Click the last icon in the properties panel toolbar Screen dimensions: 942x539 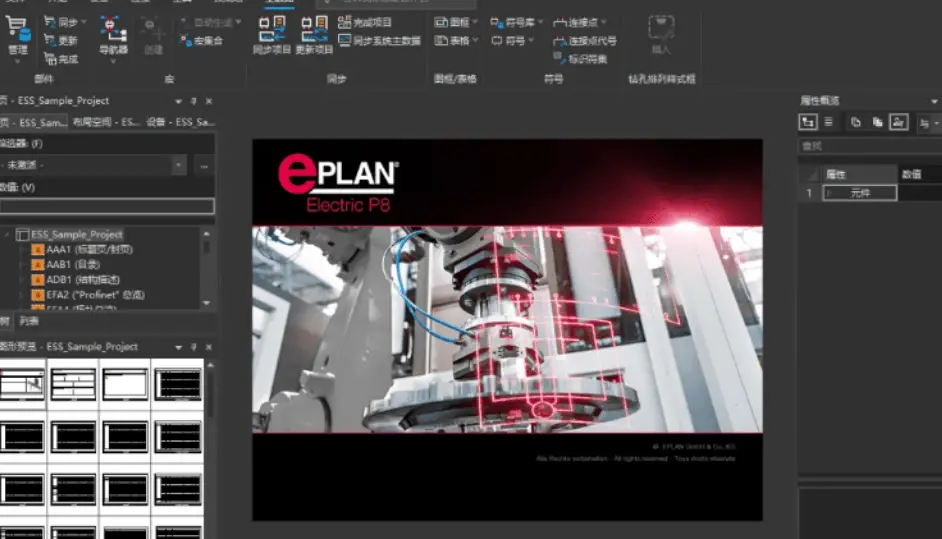pyautogui.click(x=924, y=123)
